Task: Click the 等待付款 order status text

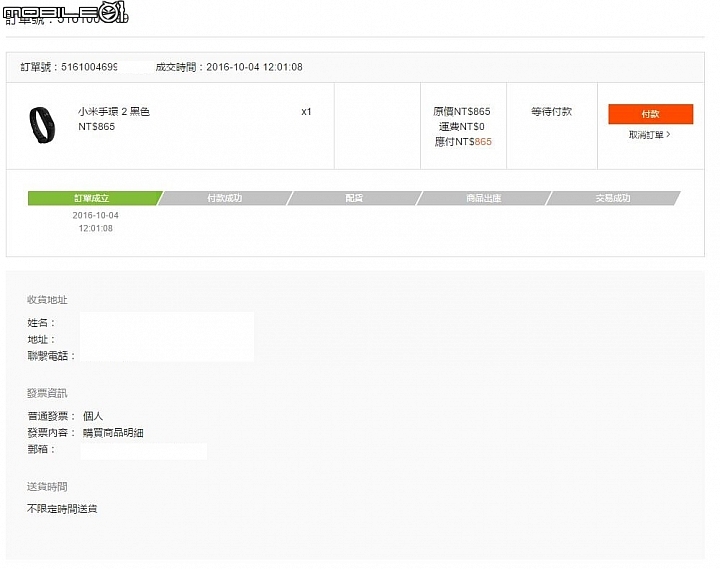Action: pyautogui.click(x=551, y=111)
